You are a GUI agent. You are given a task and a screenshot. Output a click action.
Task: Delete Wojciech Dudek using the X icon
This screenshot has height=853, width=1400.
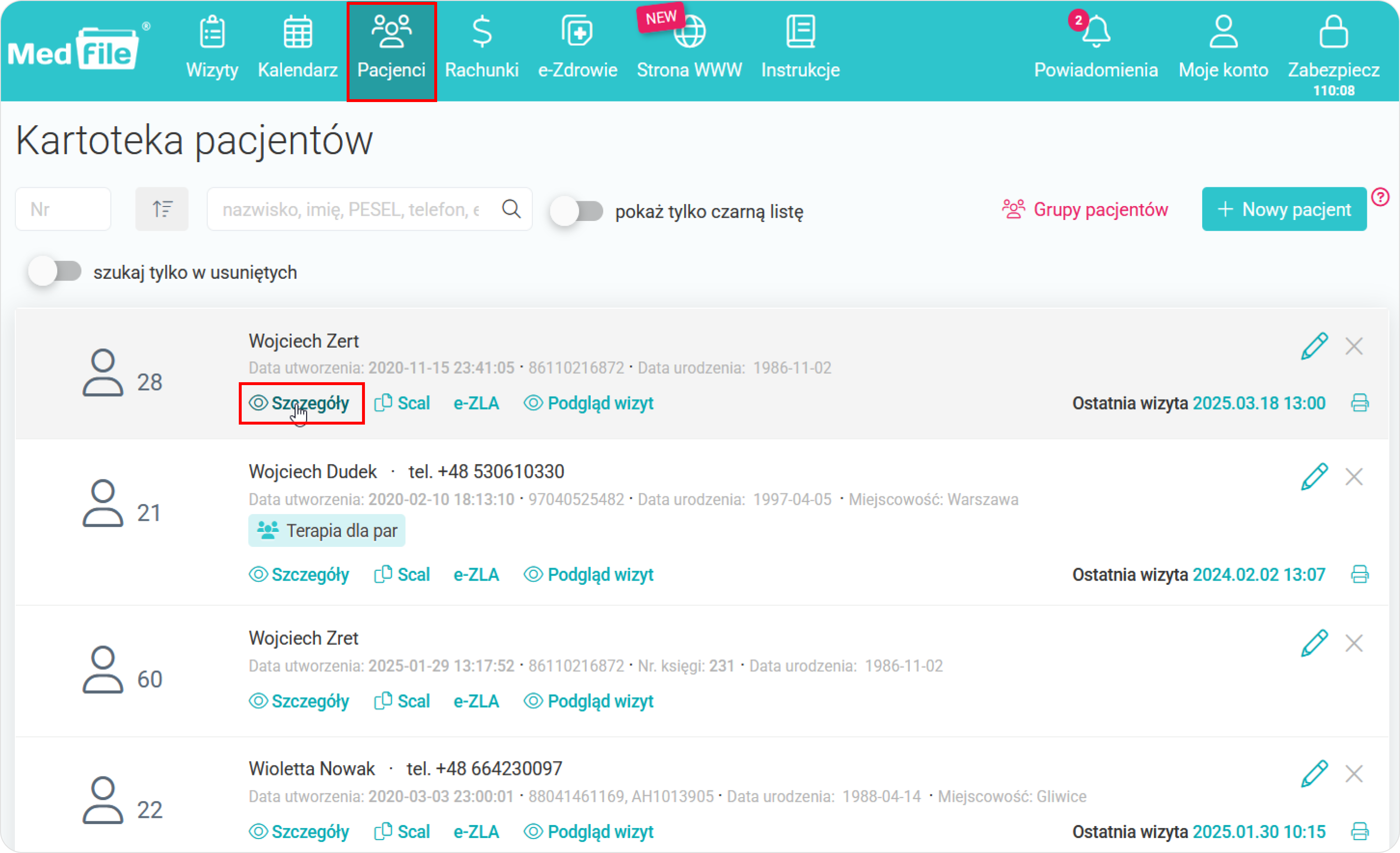click(x=1353, y=477)
